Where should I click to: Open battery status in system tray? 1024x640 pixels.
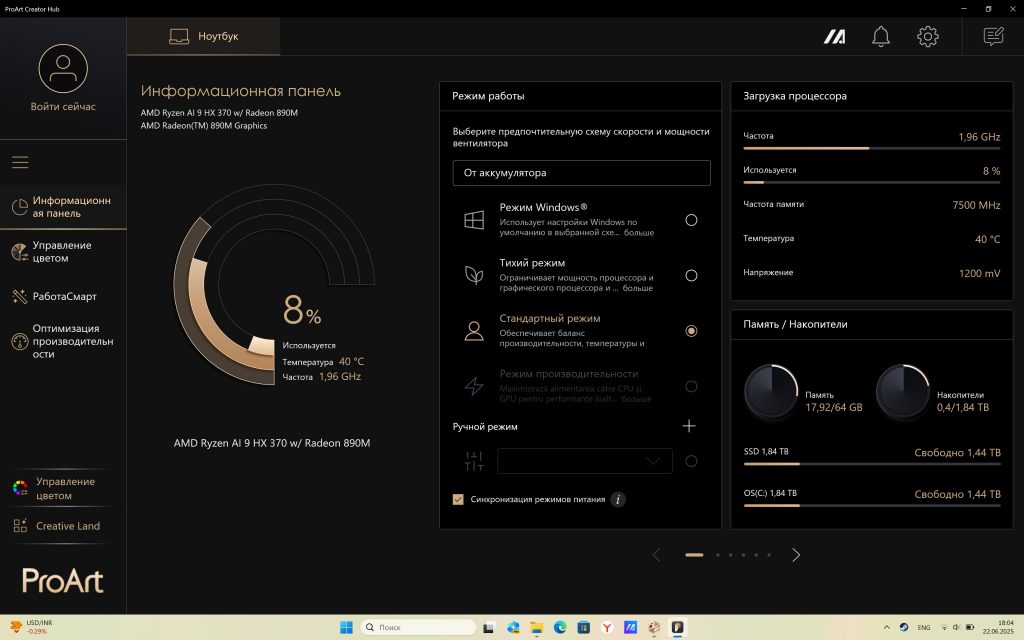(970, 627)
